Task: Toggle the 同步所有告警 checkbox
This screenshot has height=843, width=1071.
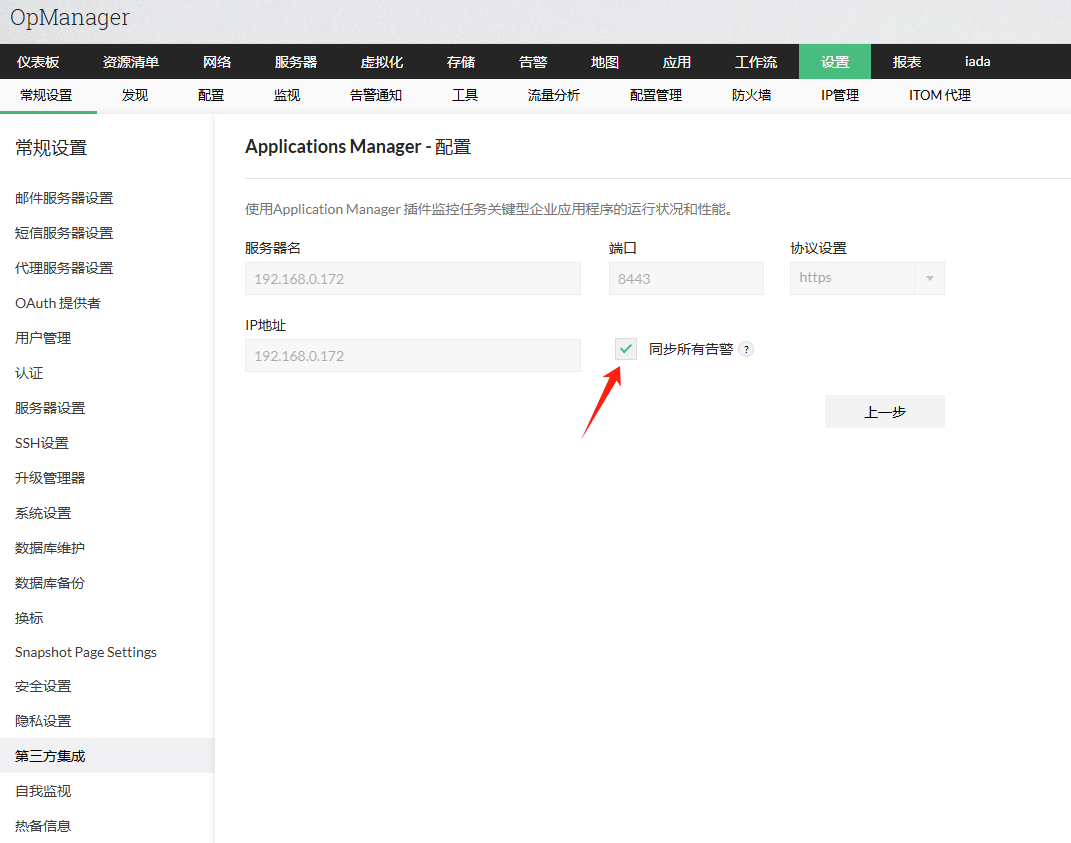Action: pyautogui.click(x=626, y=349)
